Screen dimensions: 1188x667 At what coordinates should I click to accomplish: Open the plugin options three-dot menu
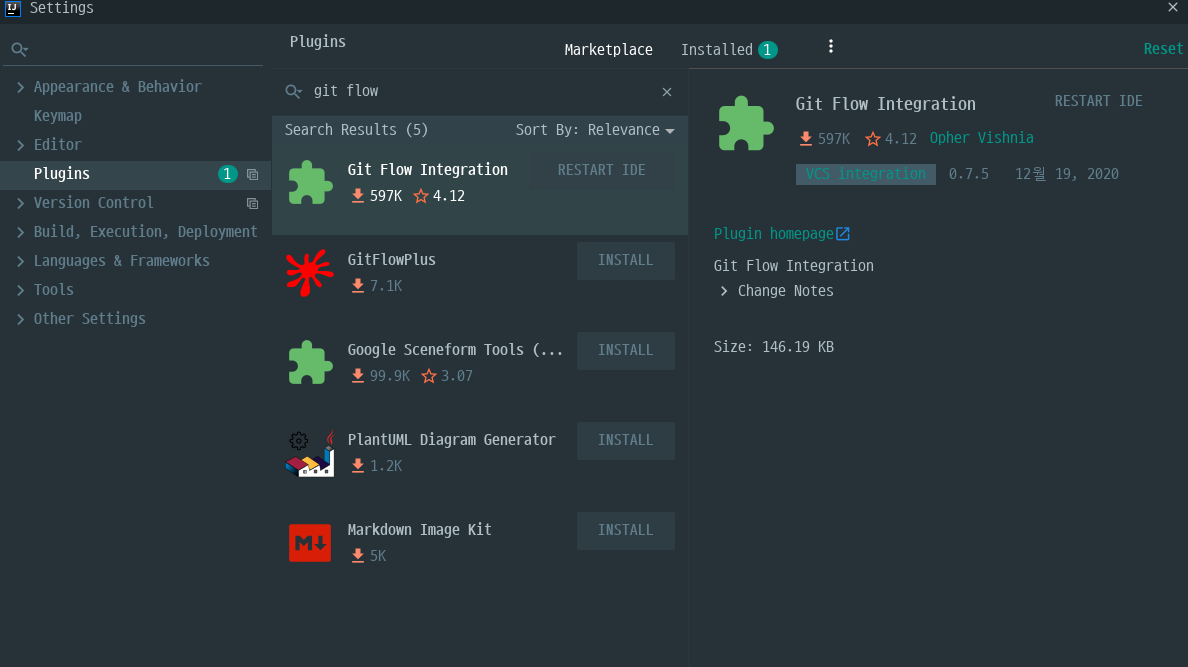click(830, 47)
